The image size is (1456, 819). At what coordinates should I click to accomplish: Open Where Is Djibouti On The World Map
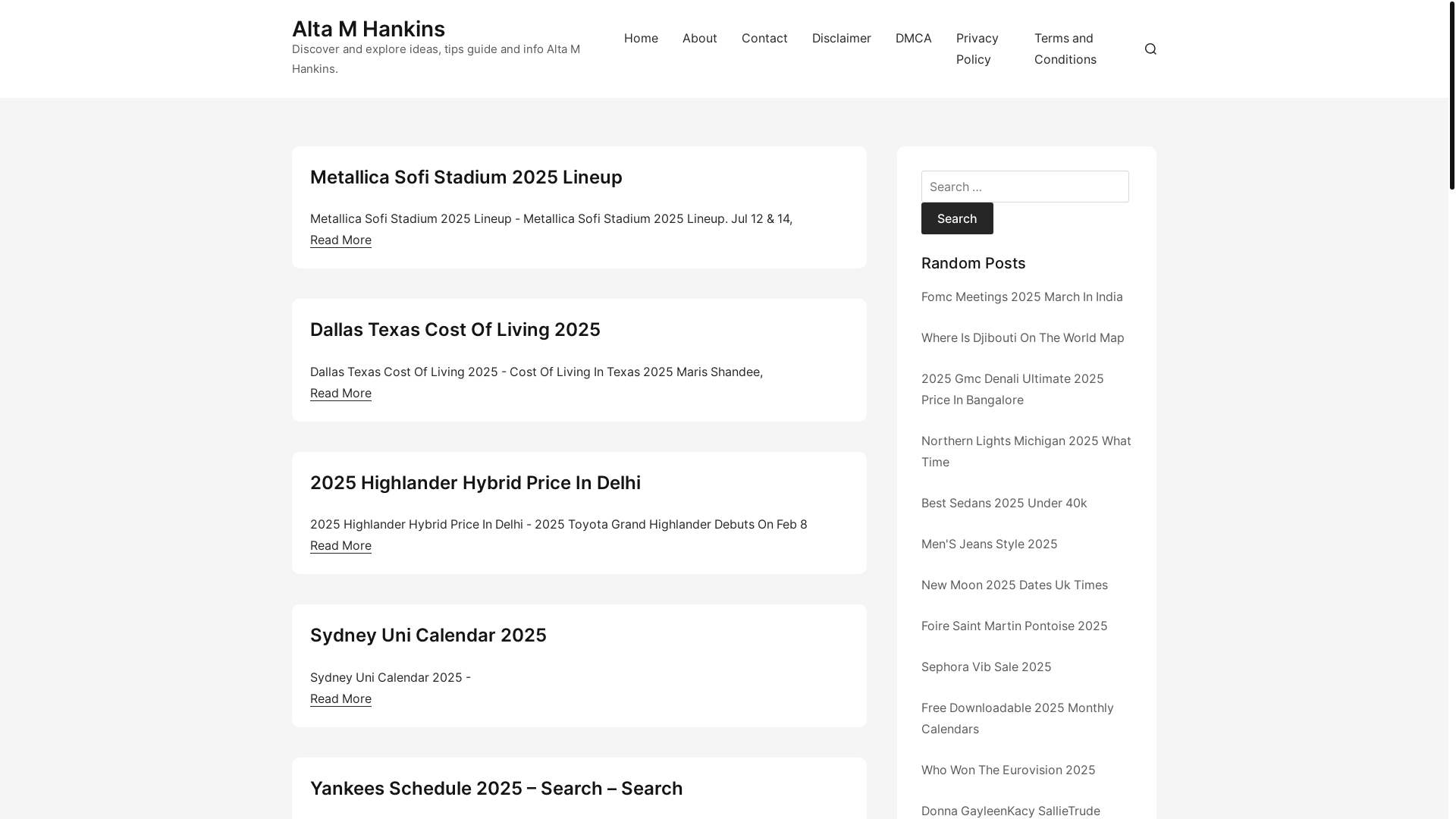1022,337
